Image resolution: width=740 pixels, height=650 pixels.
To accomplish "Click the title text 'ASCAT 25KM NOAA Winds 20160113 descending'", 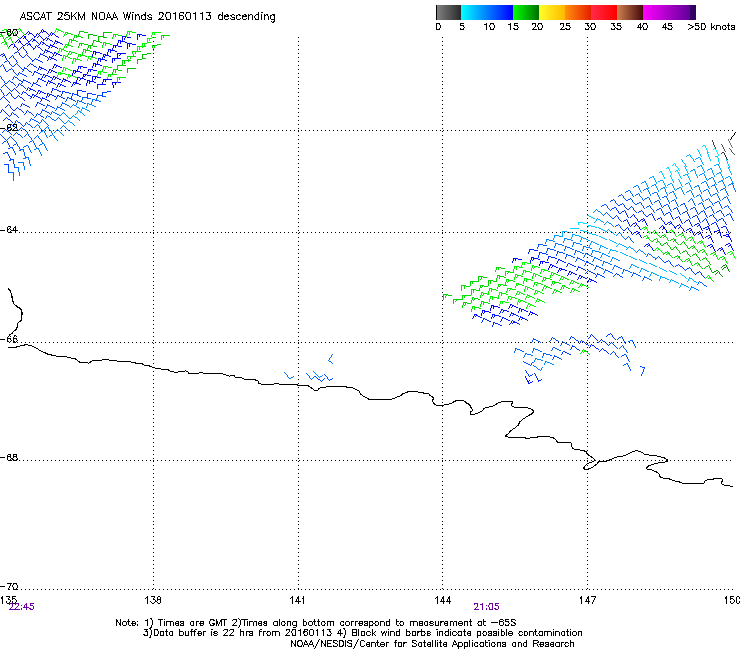I will click(x=147, y=16).
